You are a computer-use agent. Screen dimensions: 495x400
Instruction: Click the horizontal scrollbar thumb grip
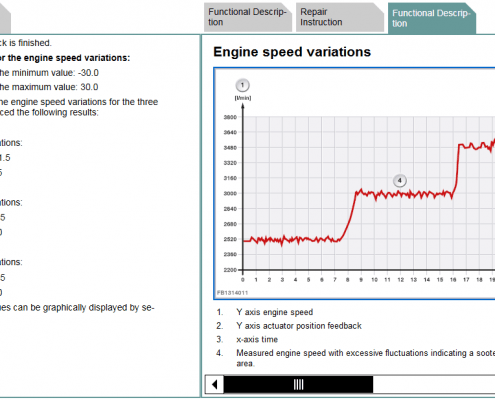[x=298, y=384]
